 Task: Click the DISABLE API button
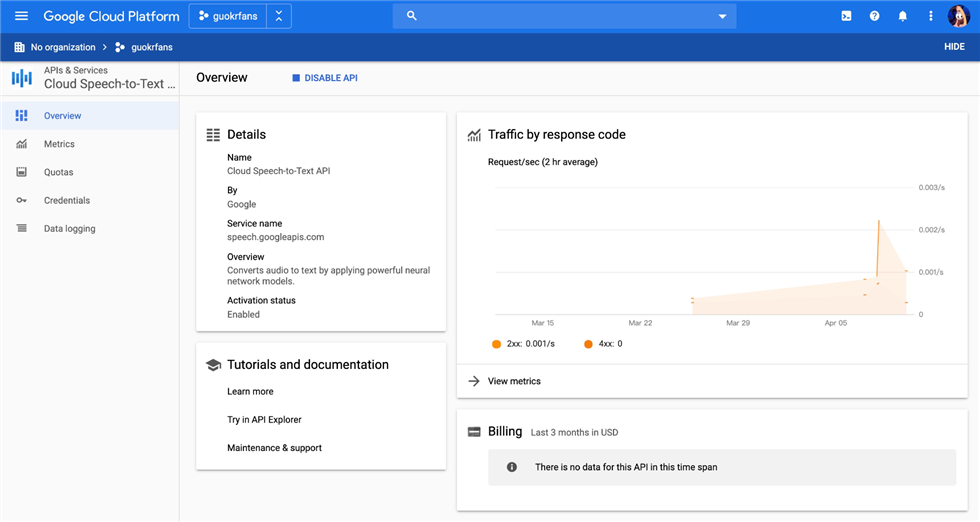[x=324, y=78]
